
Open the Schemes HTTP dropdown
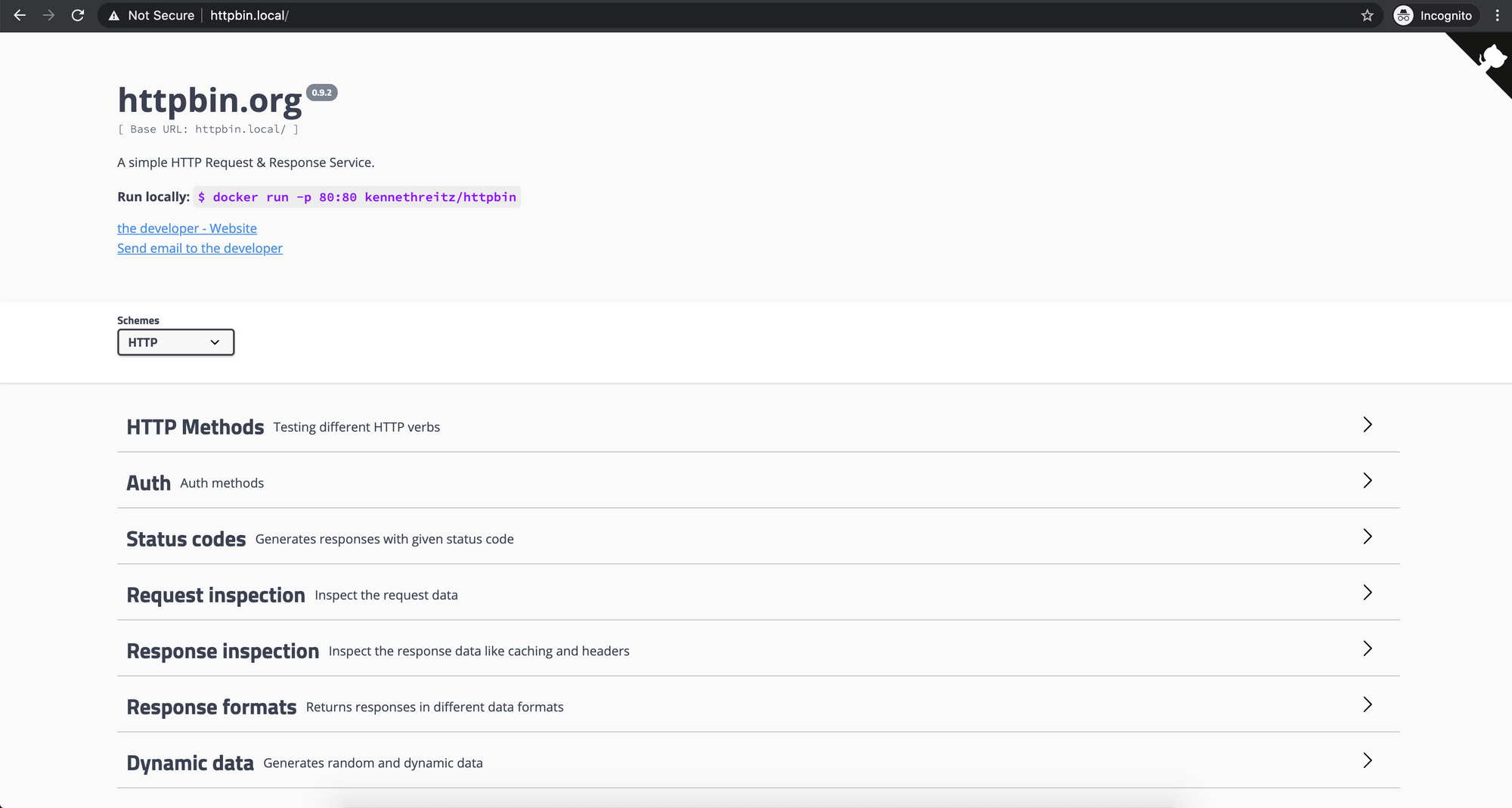pyautogui.click(x=175, y=342)
